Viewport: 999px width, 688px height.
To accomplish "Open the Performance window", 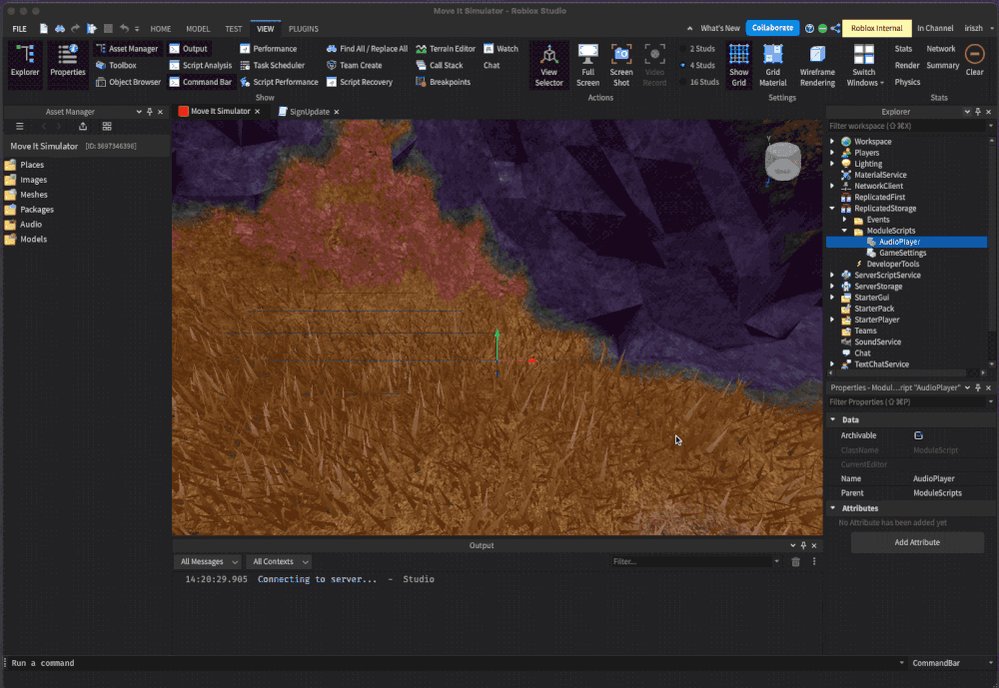I will tap(268, 48).
